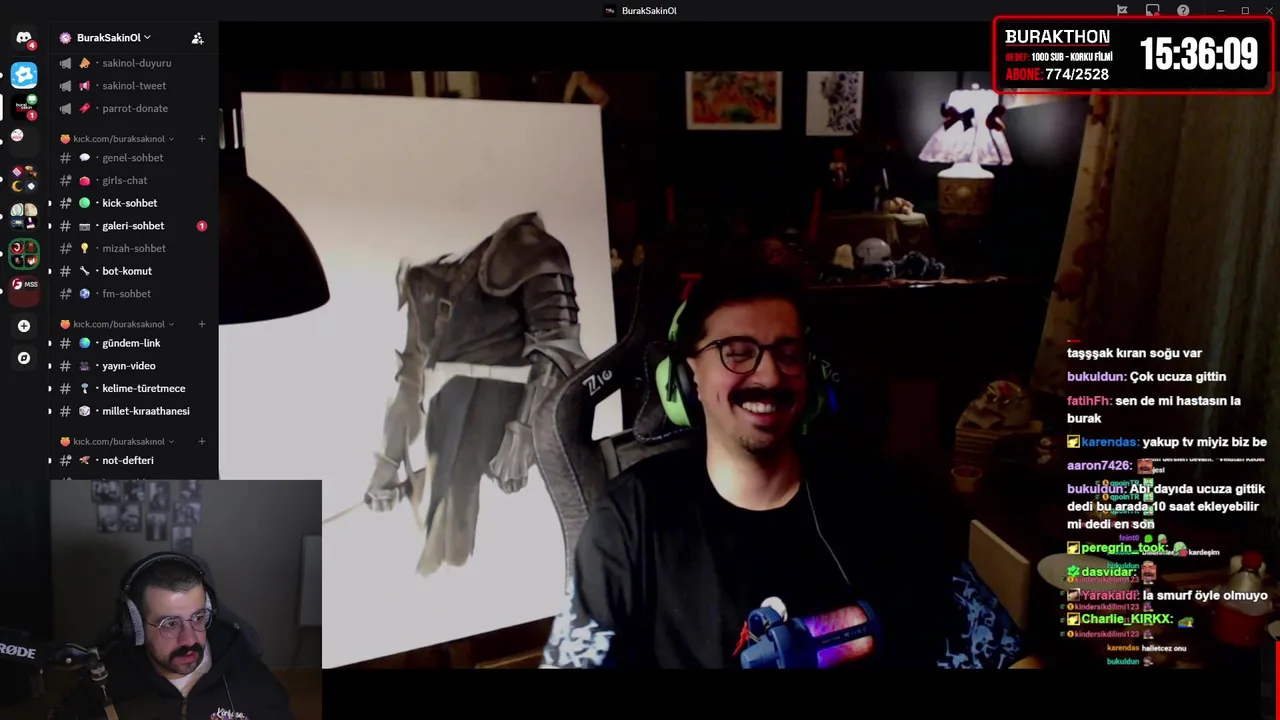Open Discover servers compass icon
1280x720 pixels.
click(24, 358)
